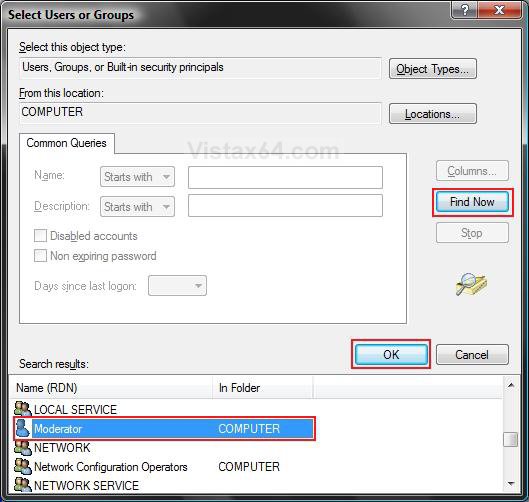Click the magnifying glass search icon
Screen dimensions: 529x502
click(471, 284)
